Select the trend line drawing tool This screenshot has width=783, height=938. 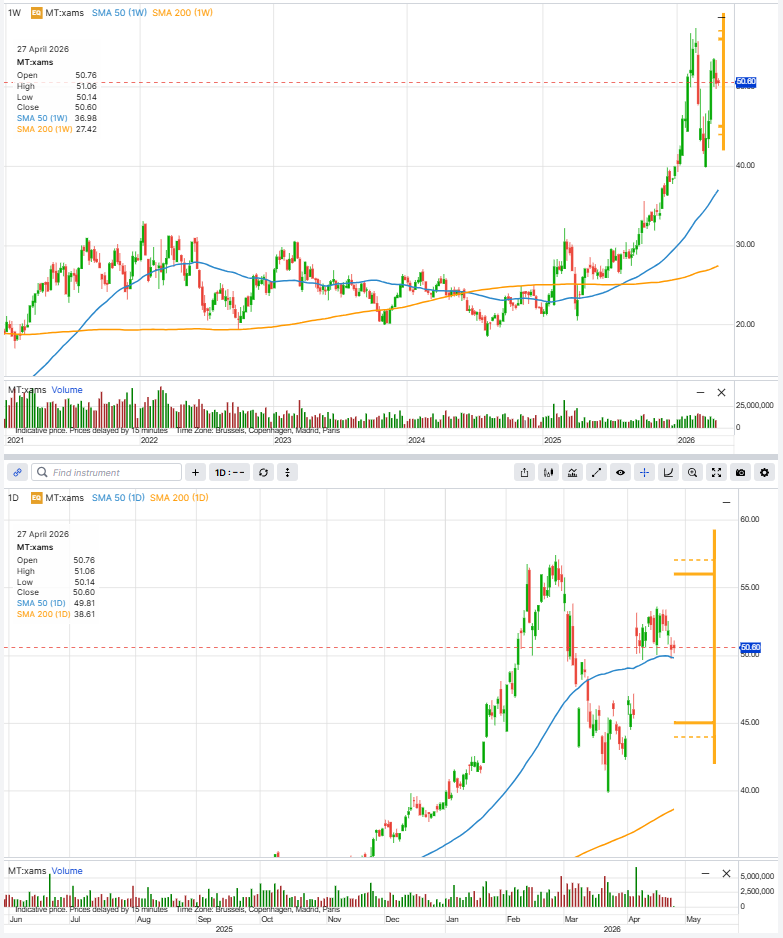click(x=597, y=472)
